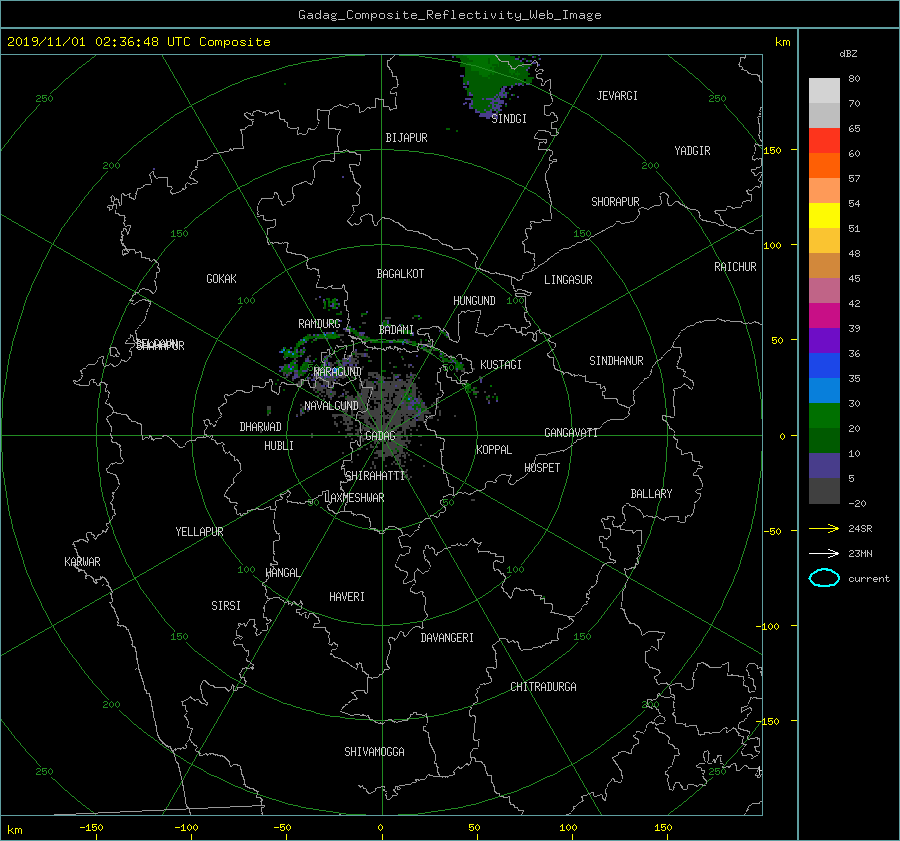Click the KARWAR city label
This screenshot has height=841, width=900.
(x=82, y=562)
